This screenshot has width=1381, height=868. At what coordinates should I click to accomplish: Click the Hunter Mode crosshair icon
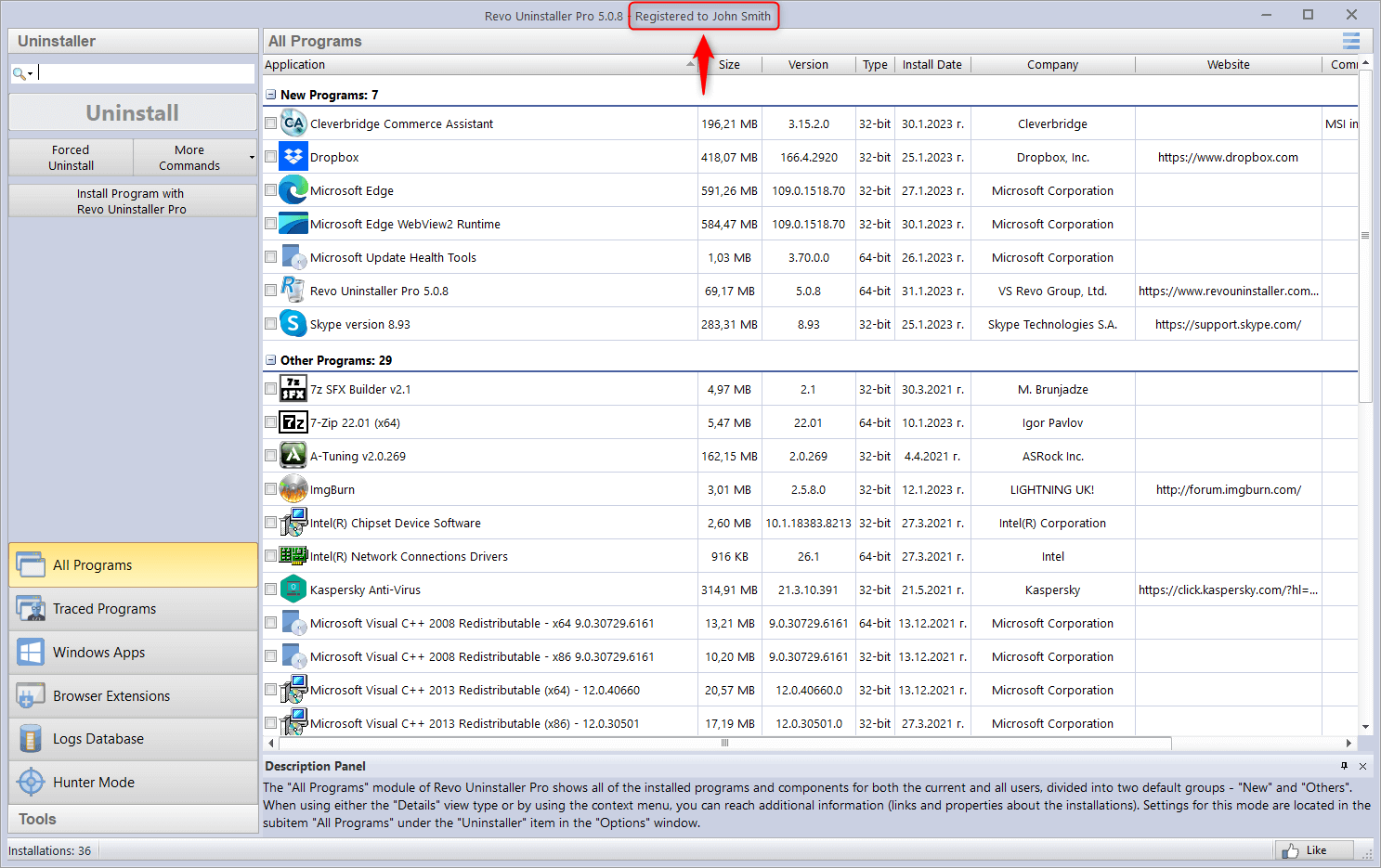pyautogui.click(x=31, y=783)
